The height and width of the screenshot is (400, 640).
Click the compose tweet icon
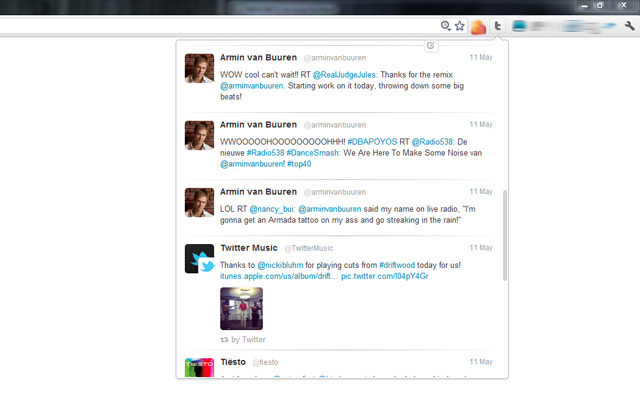pos(431,46)
